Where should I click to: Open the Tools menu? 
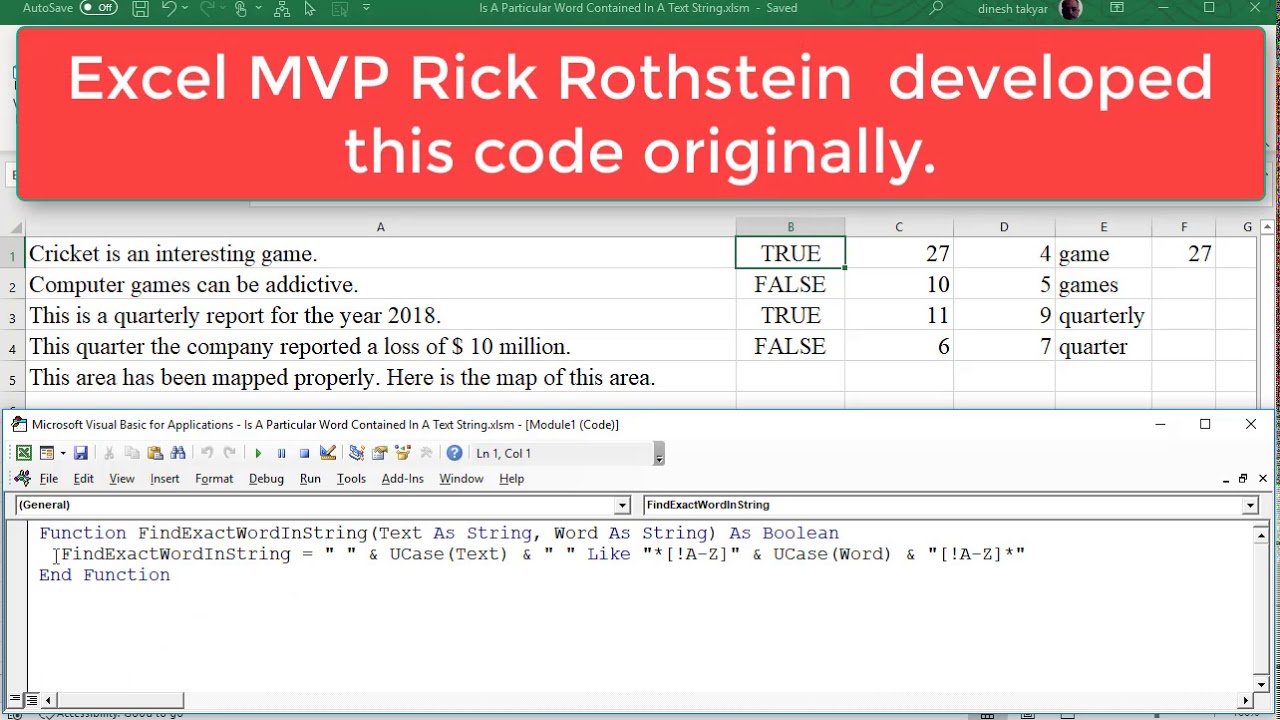351,479
